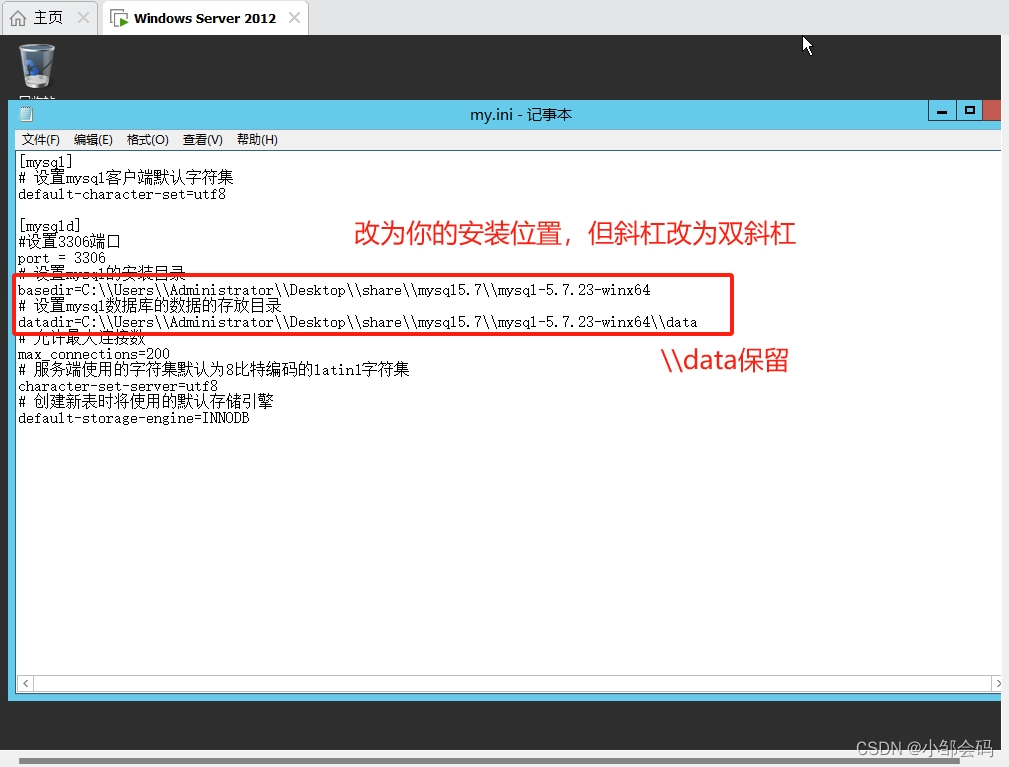
Task: Click the max_connections=200 line
Action: click(x=94, y=355)
